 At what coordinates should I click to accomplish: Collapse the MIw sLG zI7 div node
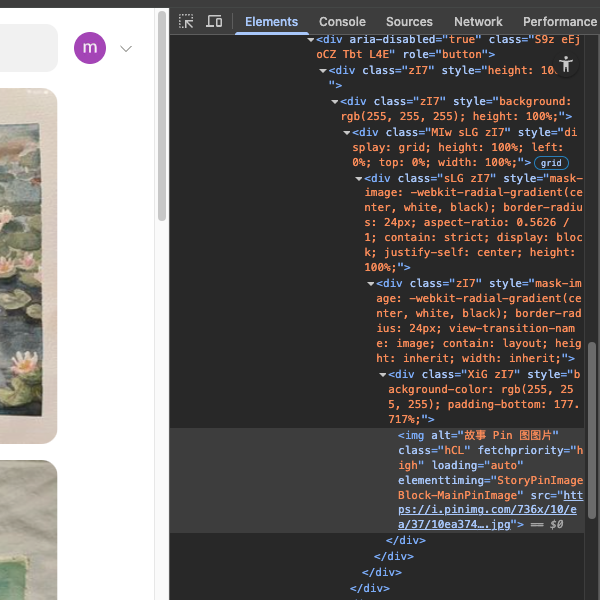click(347, 133)
